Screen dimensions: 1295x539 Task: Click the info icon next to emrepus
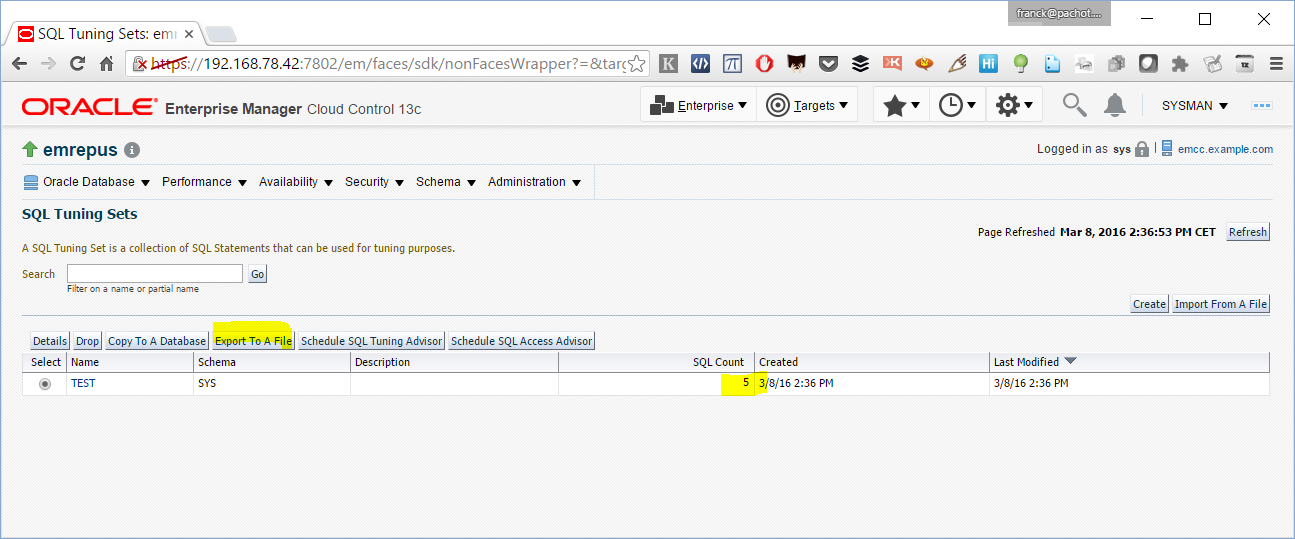coord(132,150)
